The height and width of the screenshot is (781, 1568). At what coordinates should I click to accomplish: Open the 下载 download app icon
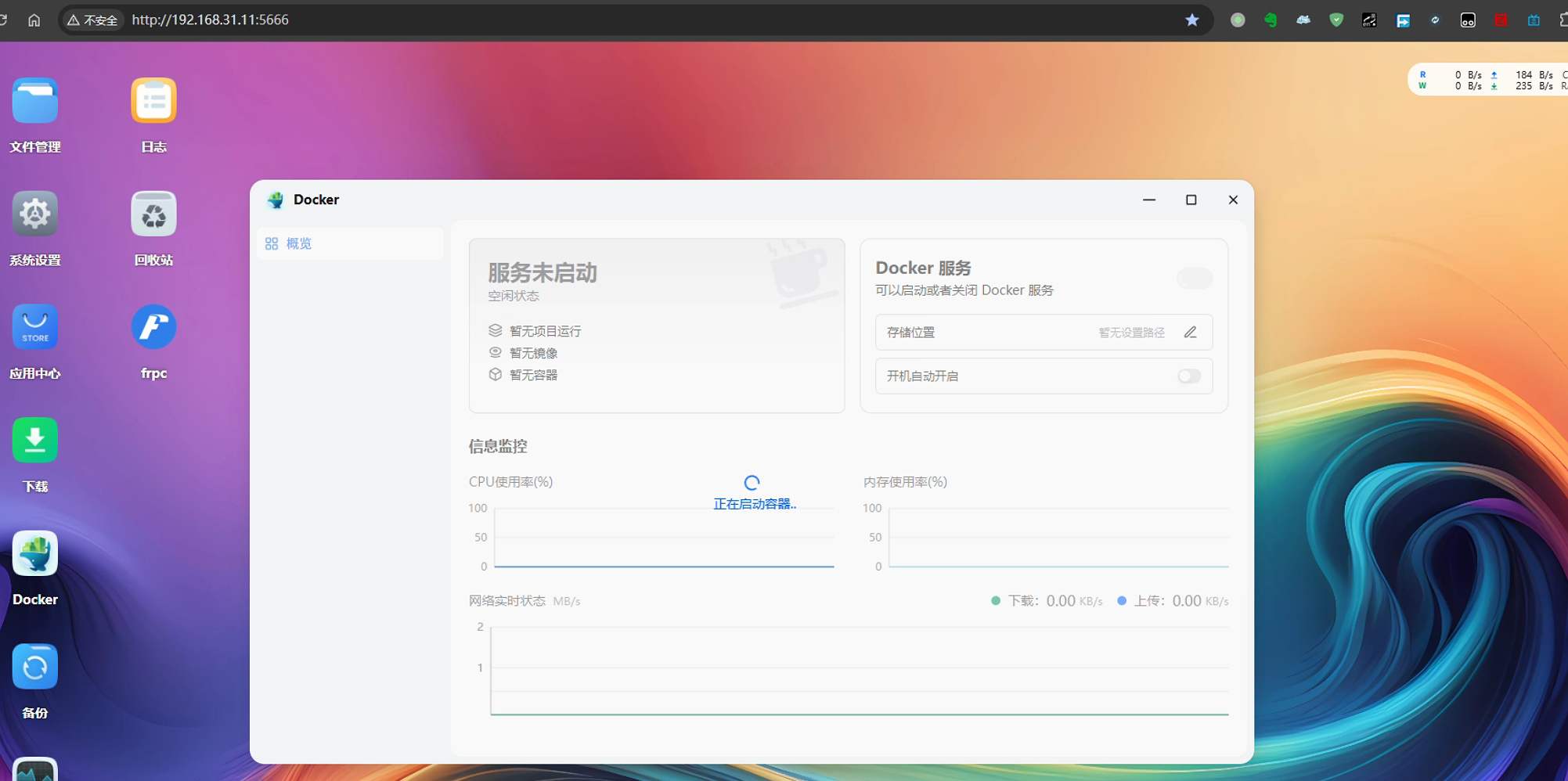pyautogui.click(x=35, y=440)
